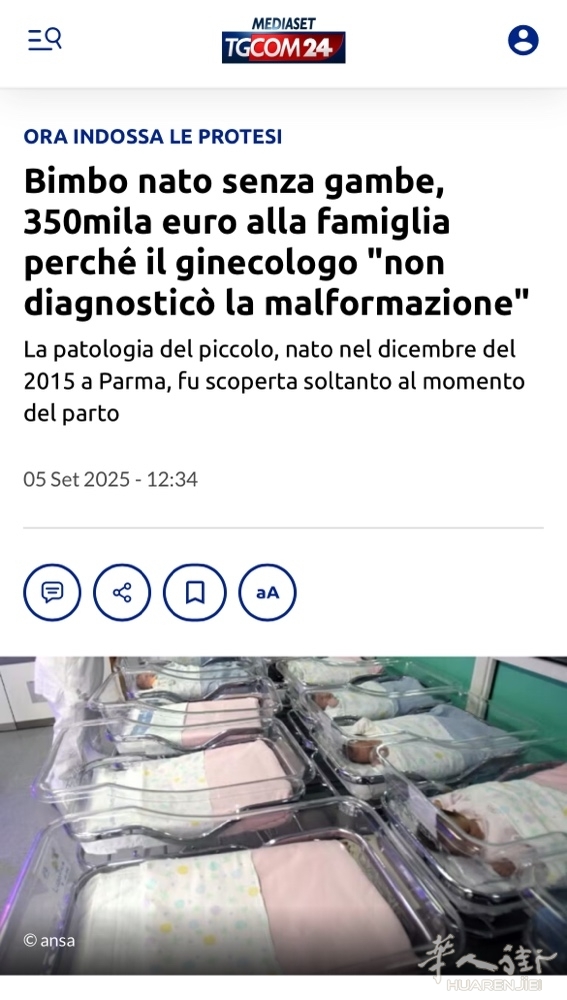Open the ORA INDOSSA LE PROTESI label
567x1000 pixels.
[x=152, y=136]
